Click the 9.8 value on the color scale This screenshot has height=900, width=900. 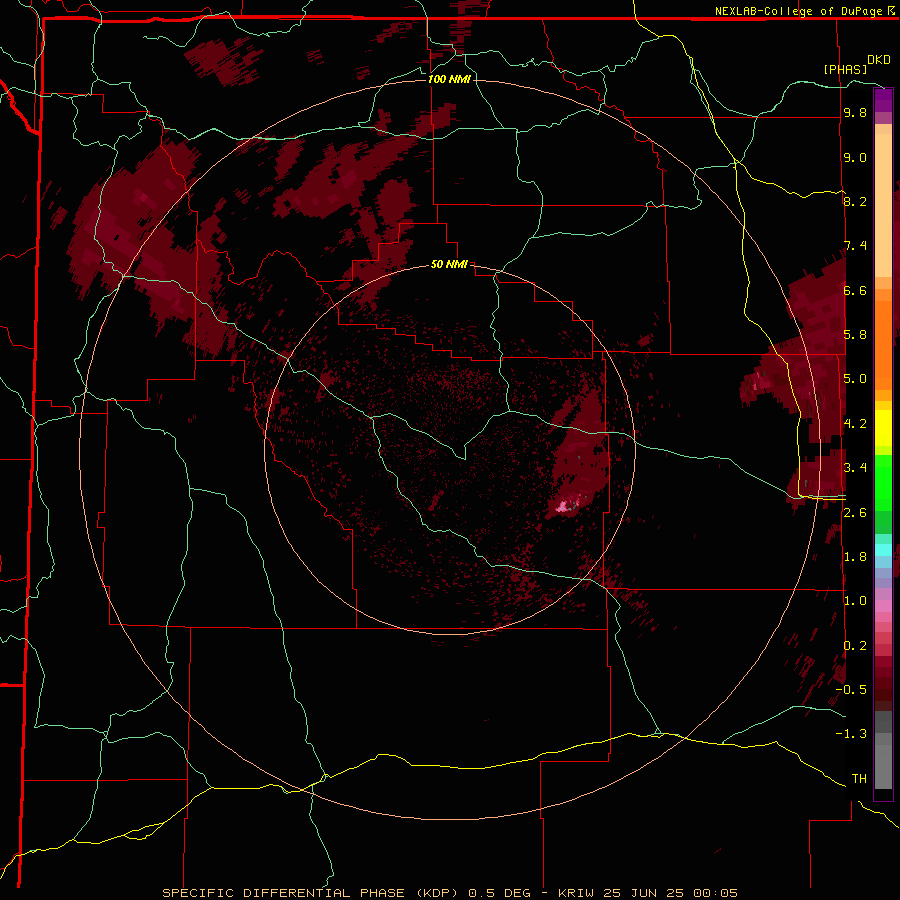click(x=855, y=112)
